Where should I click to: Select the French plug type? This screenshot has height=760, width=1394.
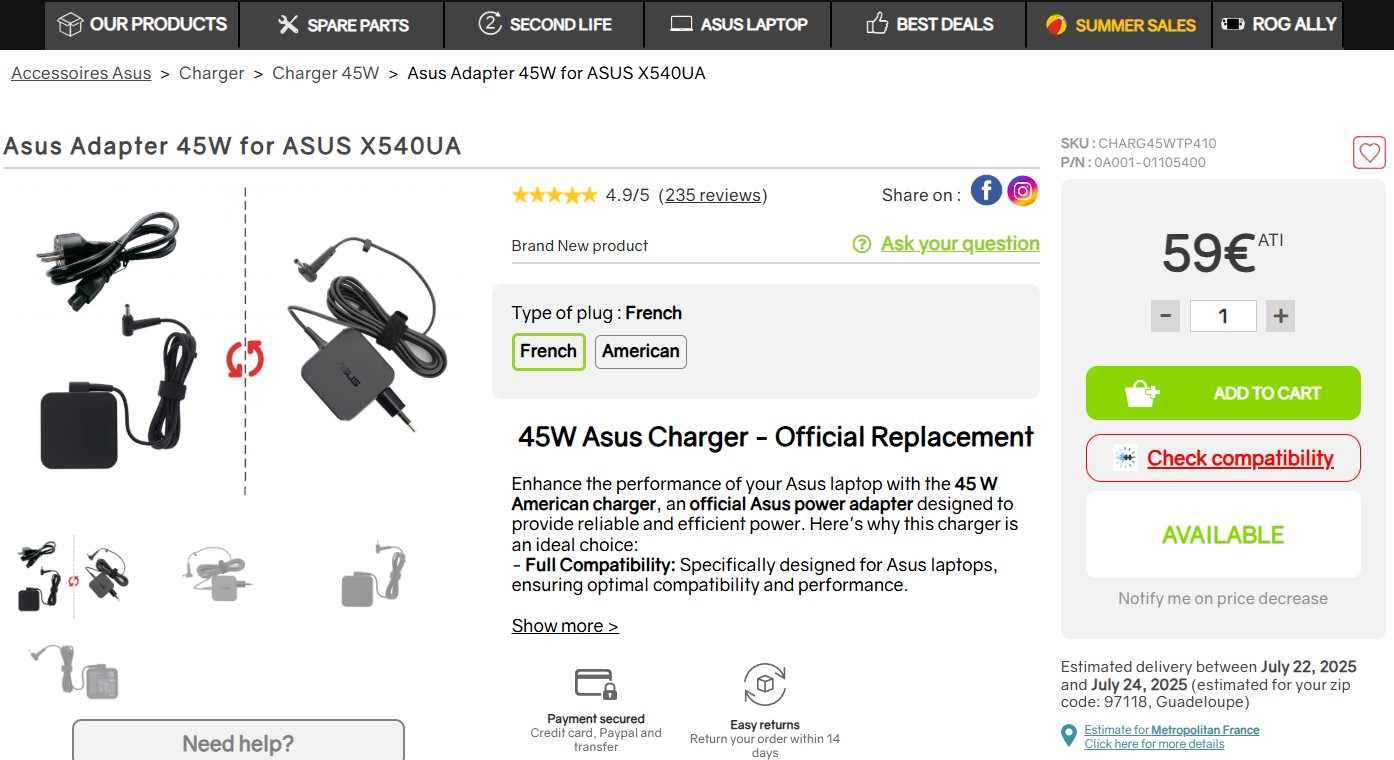point(549,352)
